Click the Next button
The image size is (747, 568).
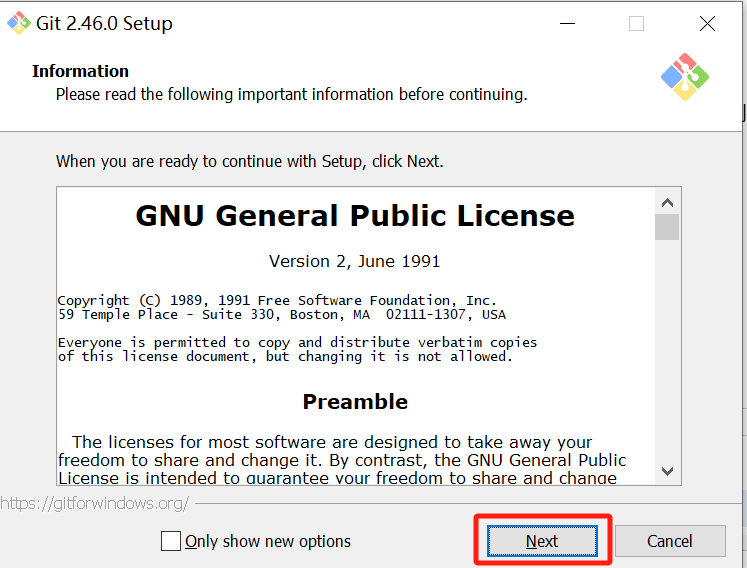pyautogui.click(x=542, y=541)
